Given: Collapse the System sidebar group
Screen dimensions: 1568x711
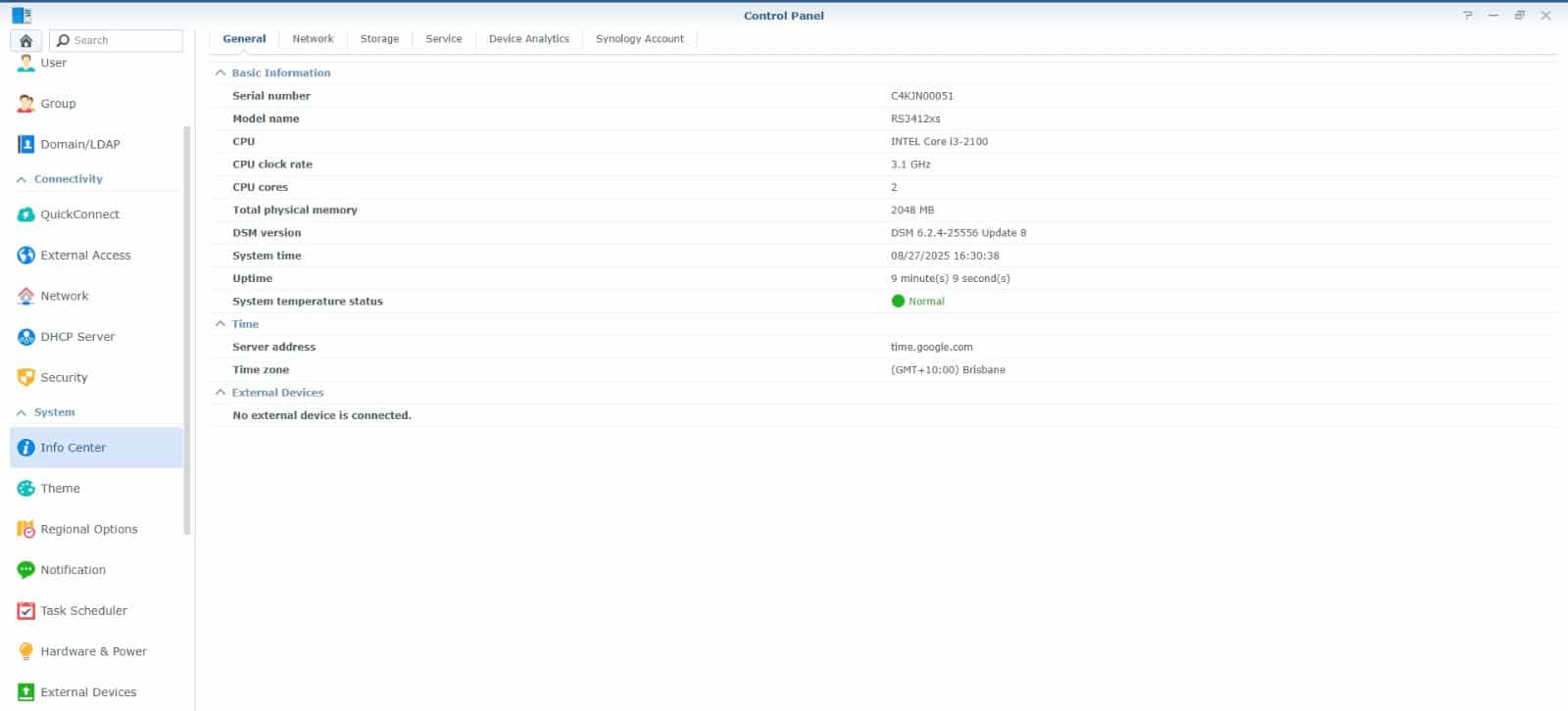Looking at the screenshot, I should point(22,413).
